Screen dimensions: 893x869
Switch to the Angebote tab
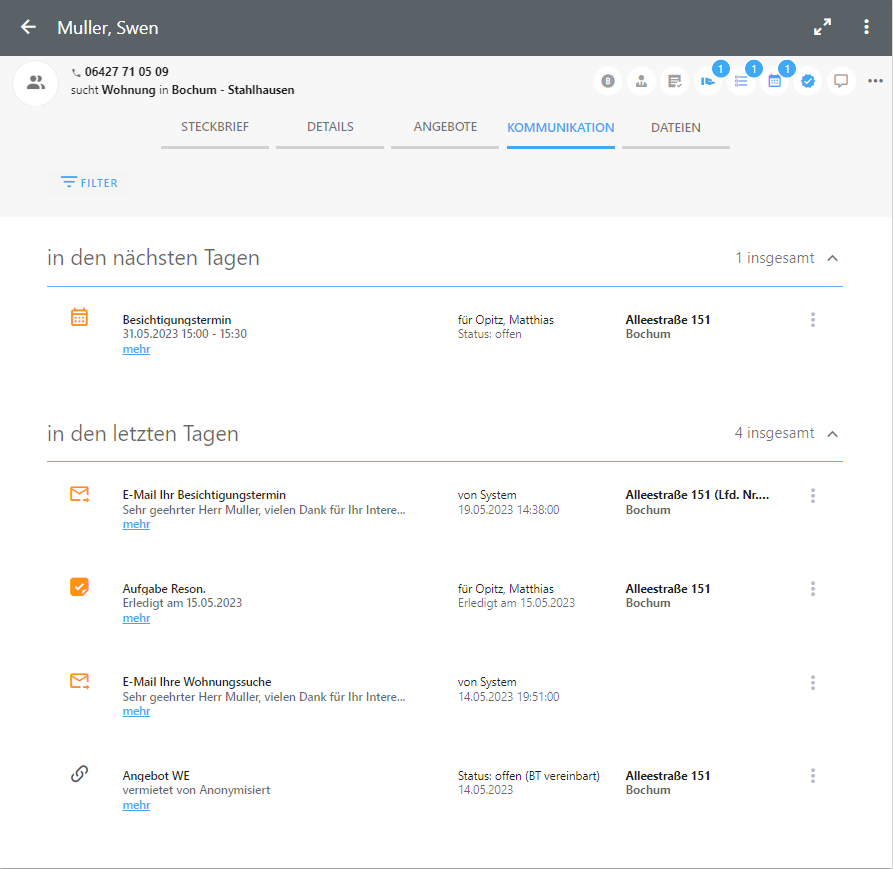click(445, 128)
